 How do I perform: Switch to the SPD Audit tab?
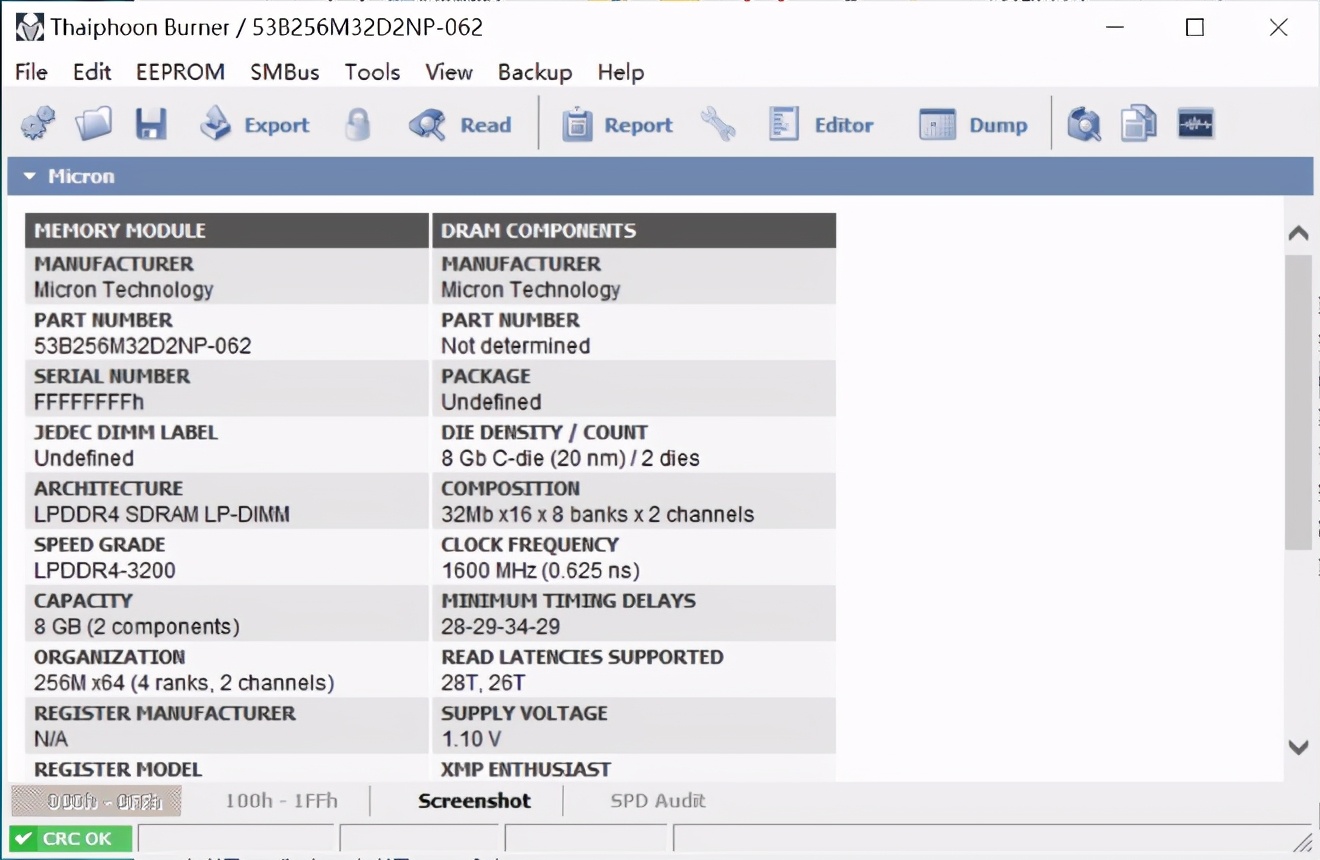click(657, 801)
